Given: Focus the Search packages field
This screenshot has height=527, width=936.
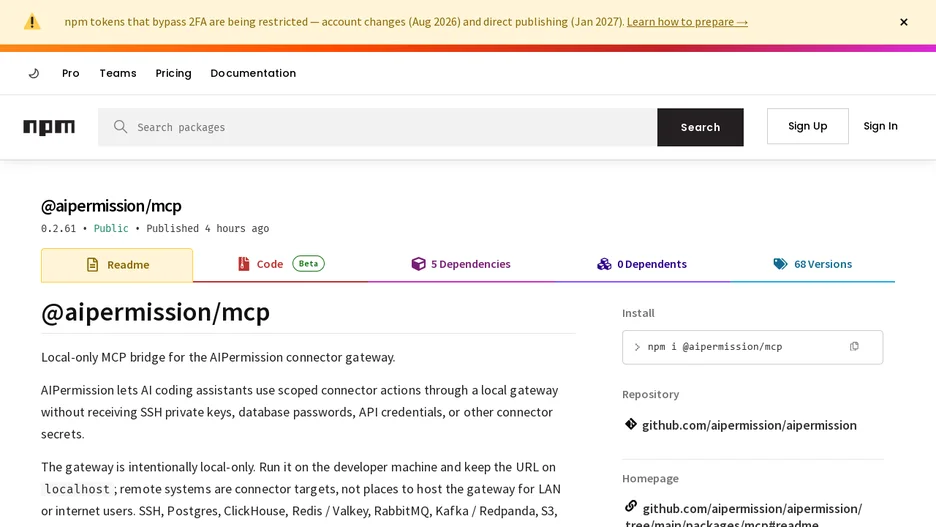Looking at the screenshot, I should coord(377,127).
